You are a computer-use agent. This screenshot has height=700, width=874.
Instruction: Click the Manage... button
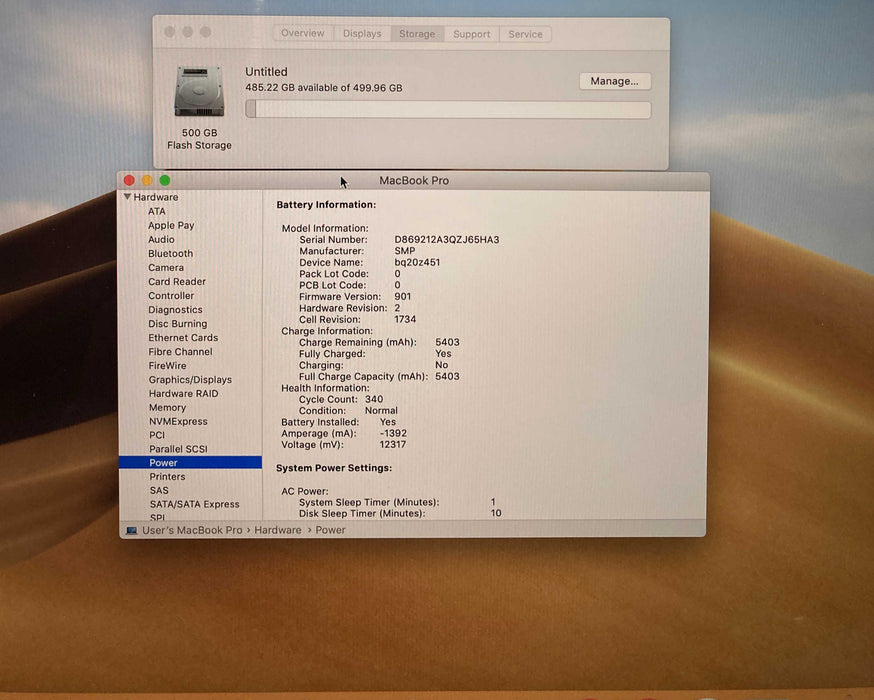tap(615, 81)
